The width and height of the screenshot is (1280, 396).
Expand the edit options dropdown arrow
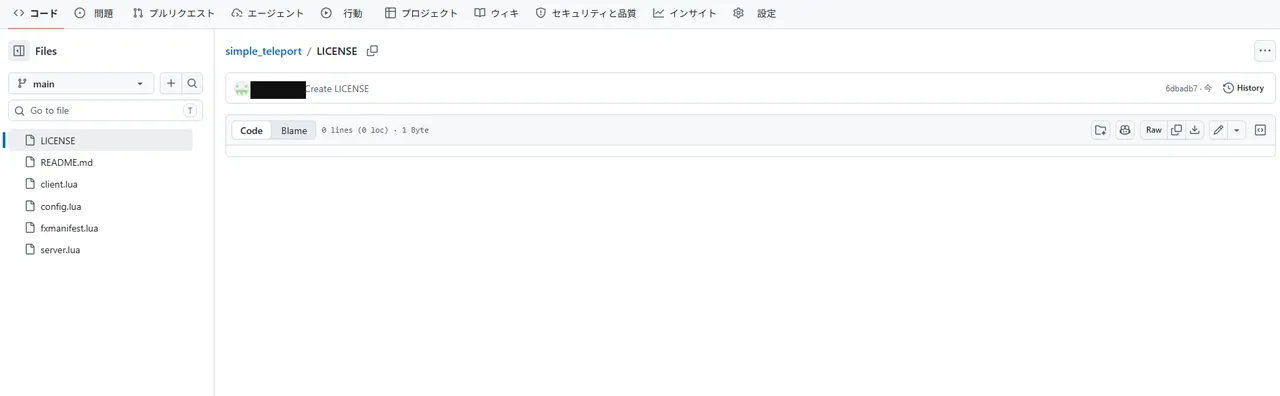click(x=1237, y=130)
